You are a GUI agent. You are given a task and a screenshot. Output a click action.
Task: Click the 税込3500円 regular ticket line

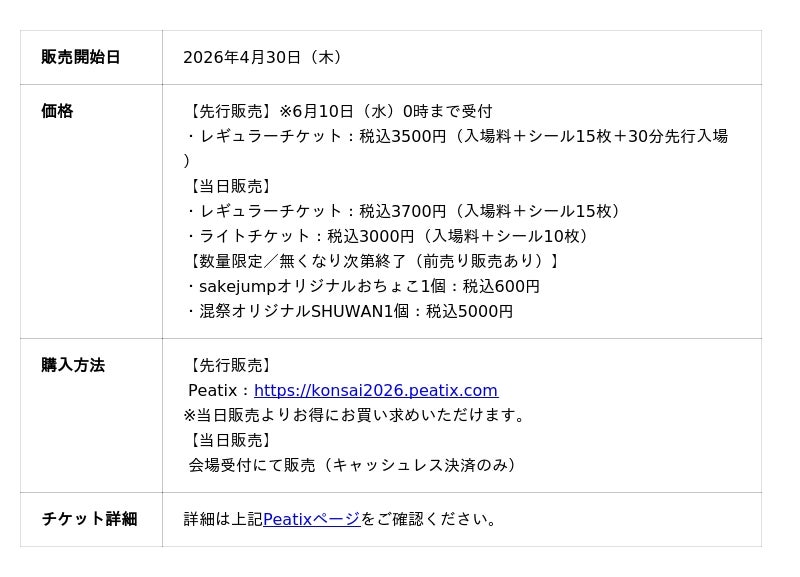tap(455, 136)
